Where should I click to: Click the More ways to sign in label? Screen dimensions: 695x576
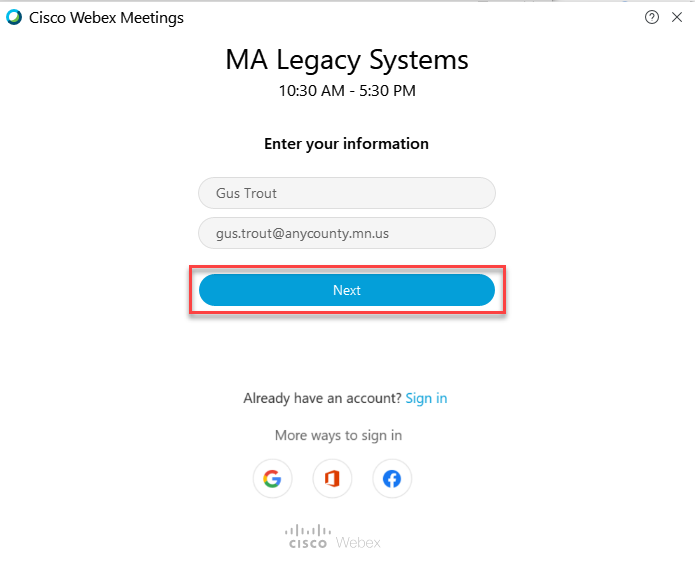[x=338, y=435]
